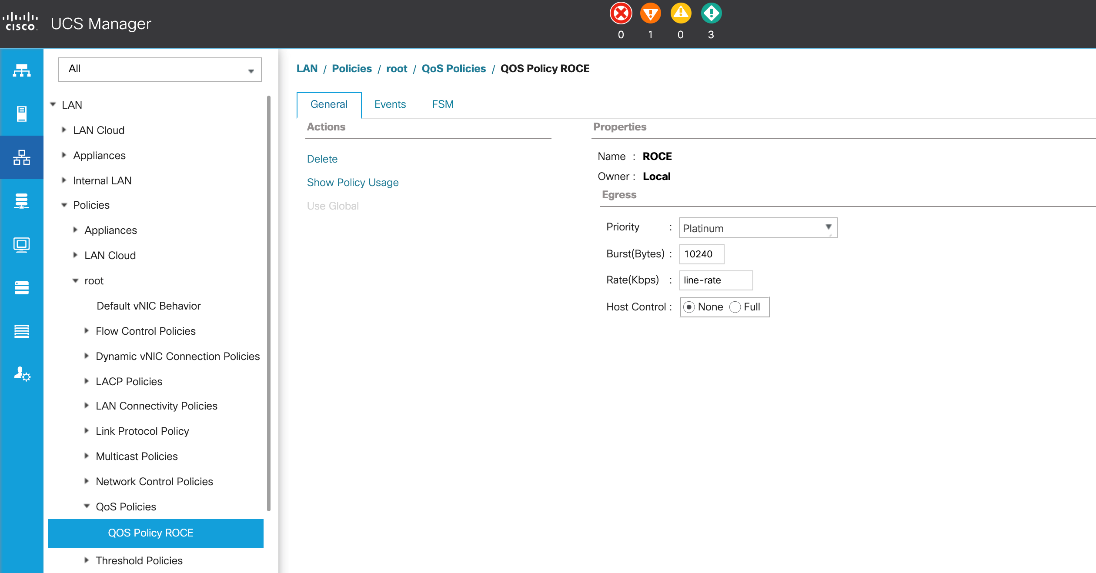1096x573 pixels.
Task: Select Network Control Policies label
Action: tap(154, 481)
